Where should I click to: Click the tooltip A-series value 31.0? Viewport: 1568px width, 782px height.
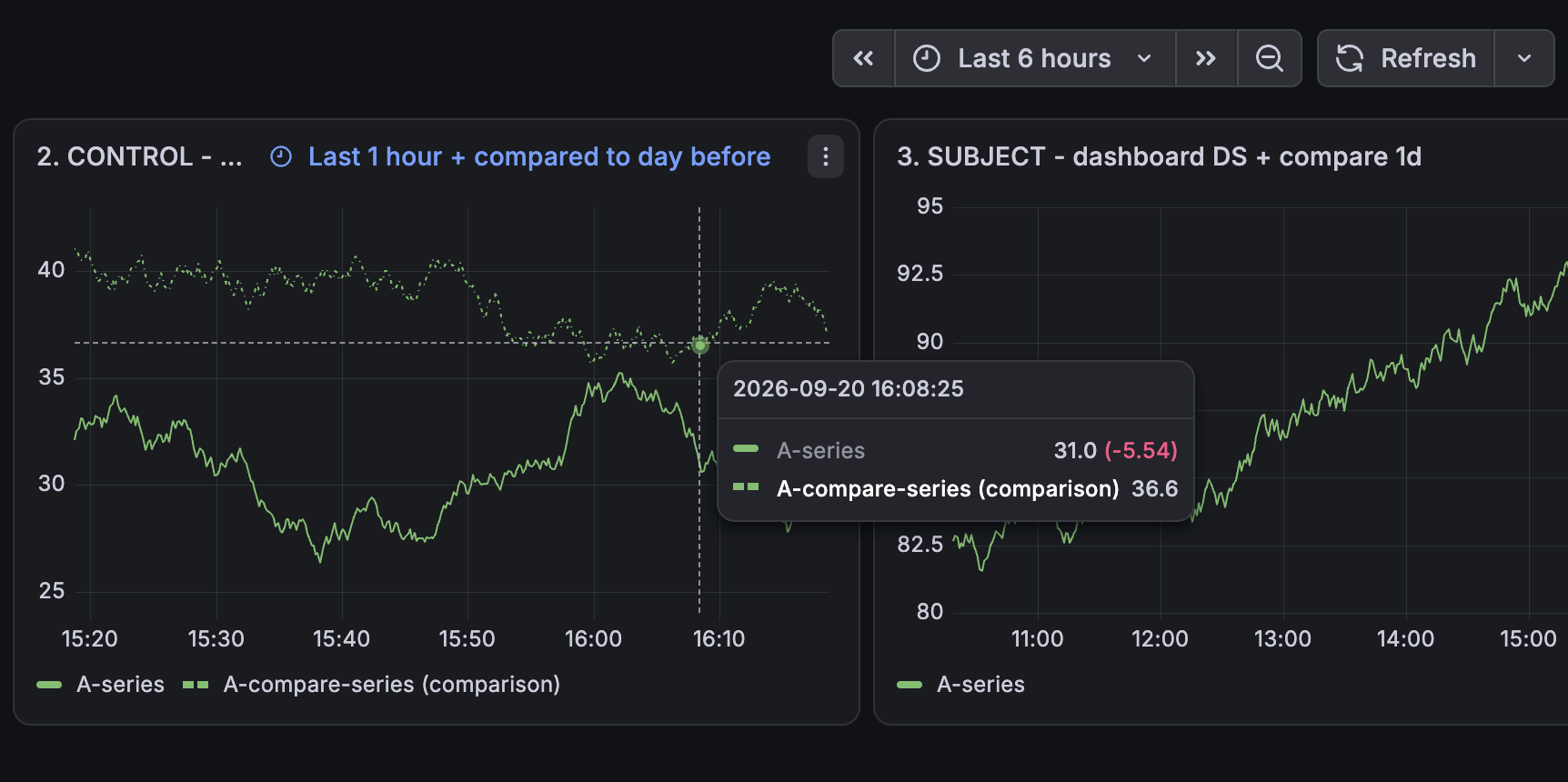1075,450
